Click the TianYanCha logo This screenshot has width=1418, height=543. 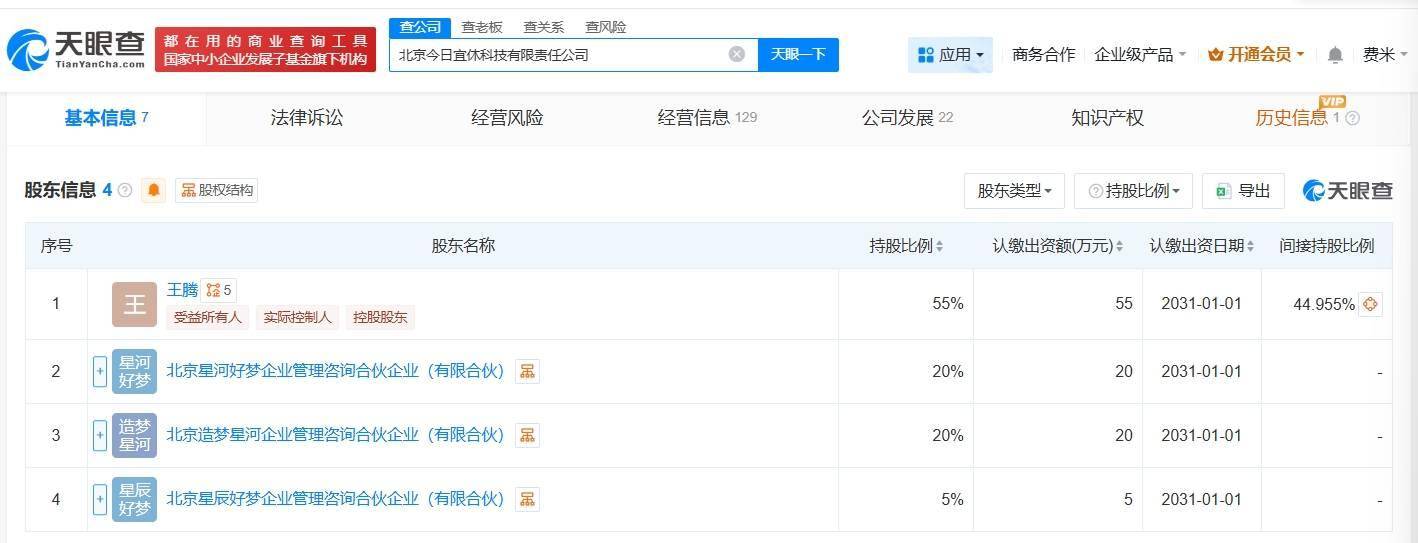75,49
